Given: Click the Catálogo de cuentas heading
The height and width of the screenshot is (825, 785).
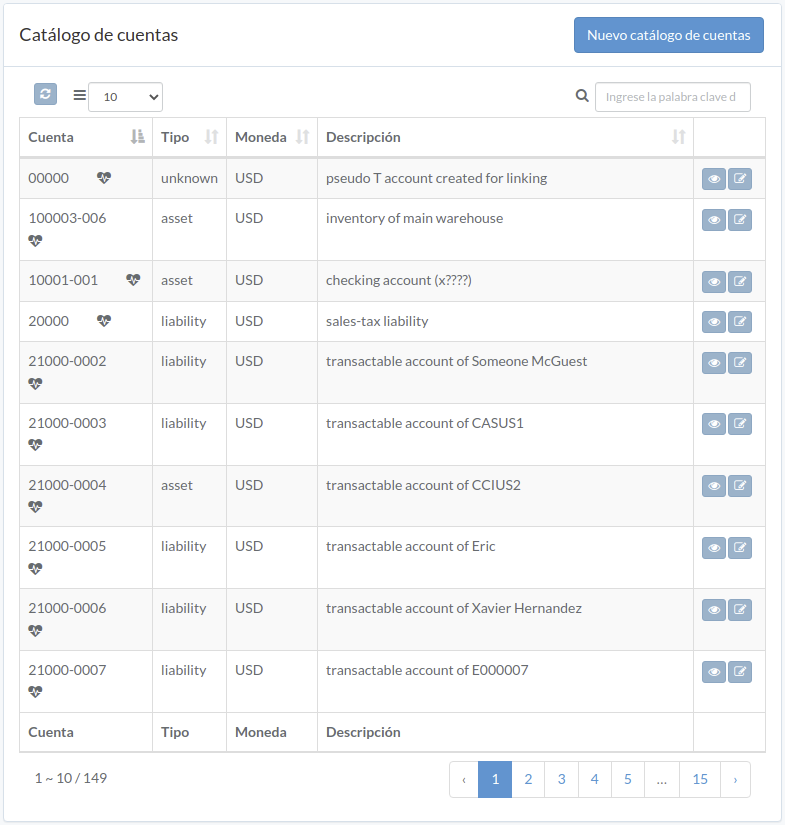Looking at the screenshot, I should (99, 35).
